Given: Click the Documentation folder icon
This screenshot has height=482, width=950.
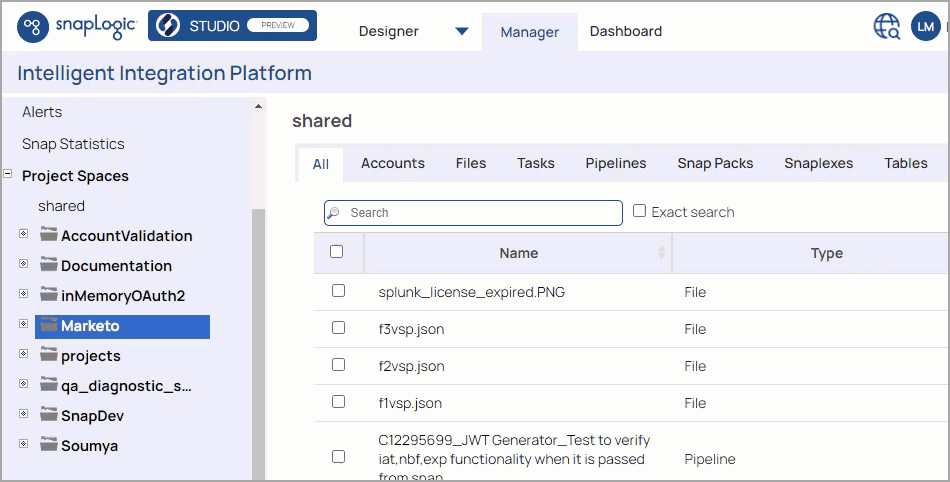Looking at the screenshot, I should 49,265.
